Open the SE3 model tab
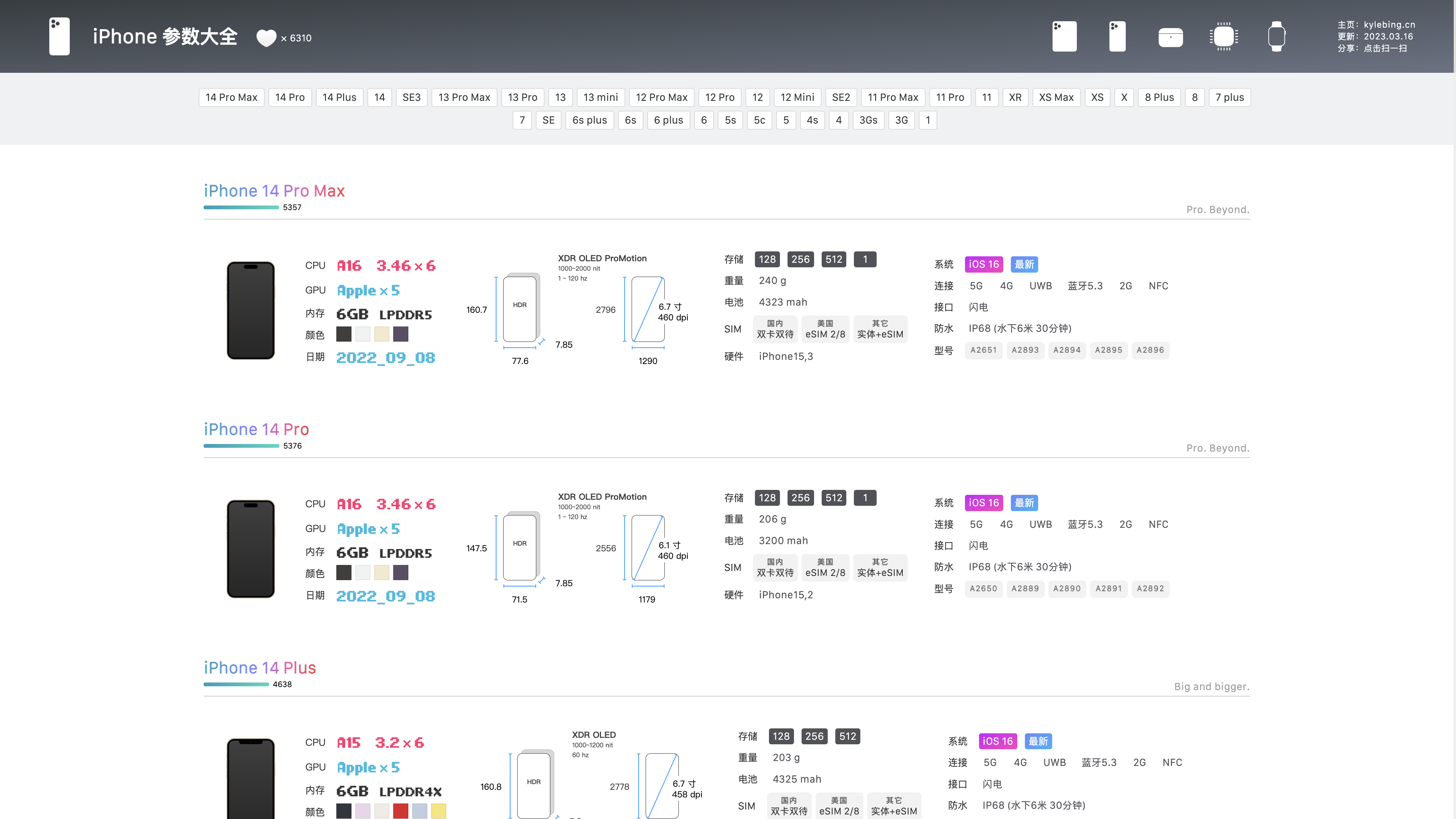1456x819 pixels. coord(411,97)
